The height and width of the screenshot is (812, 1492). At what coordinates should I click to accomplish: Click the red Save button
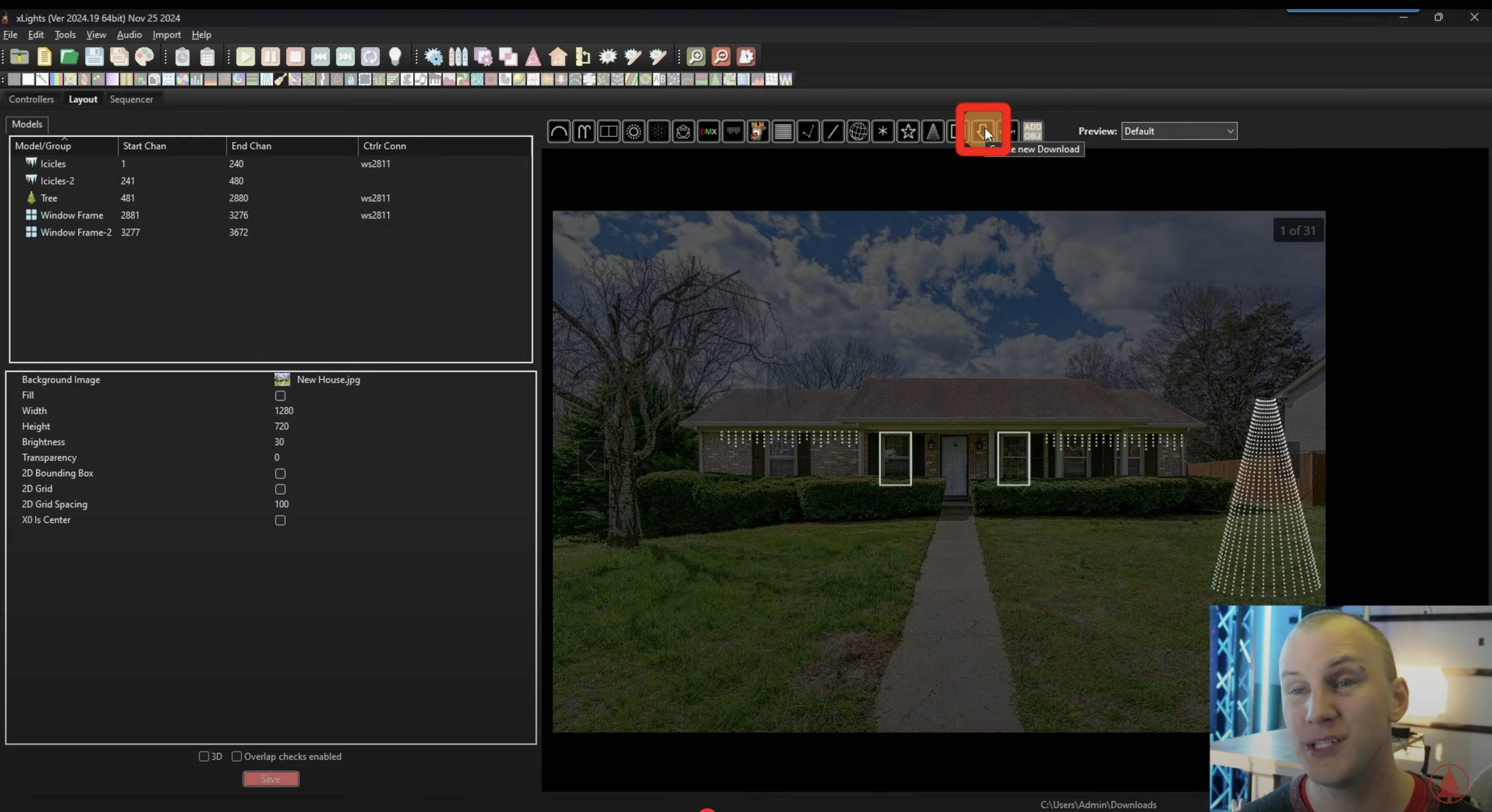point(271,779)
